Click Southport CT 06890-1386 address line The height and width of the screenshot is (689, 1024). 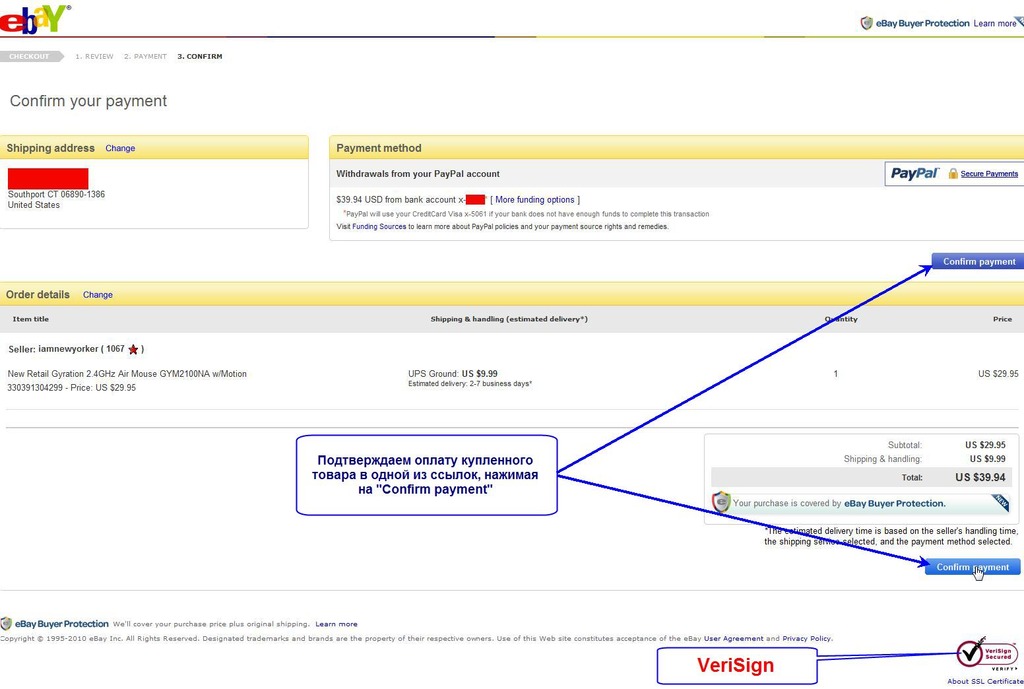tap(56, 194)
